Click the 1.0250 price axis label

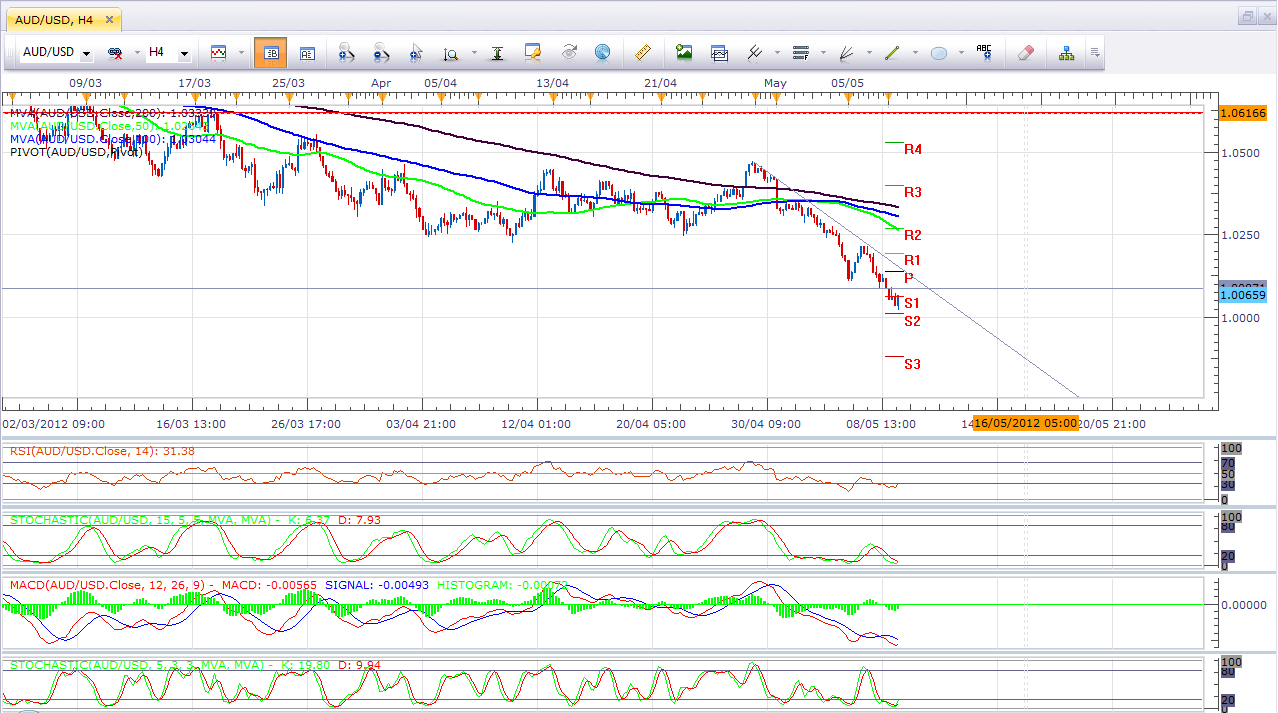[x=1240, y=235]
